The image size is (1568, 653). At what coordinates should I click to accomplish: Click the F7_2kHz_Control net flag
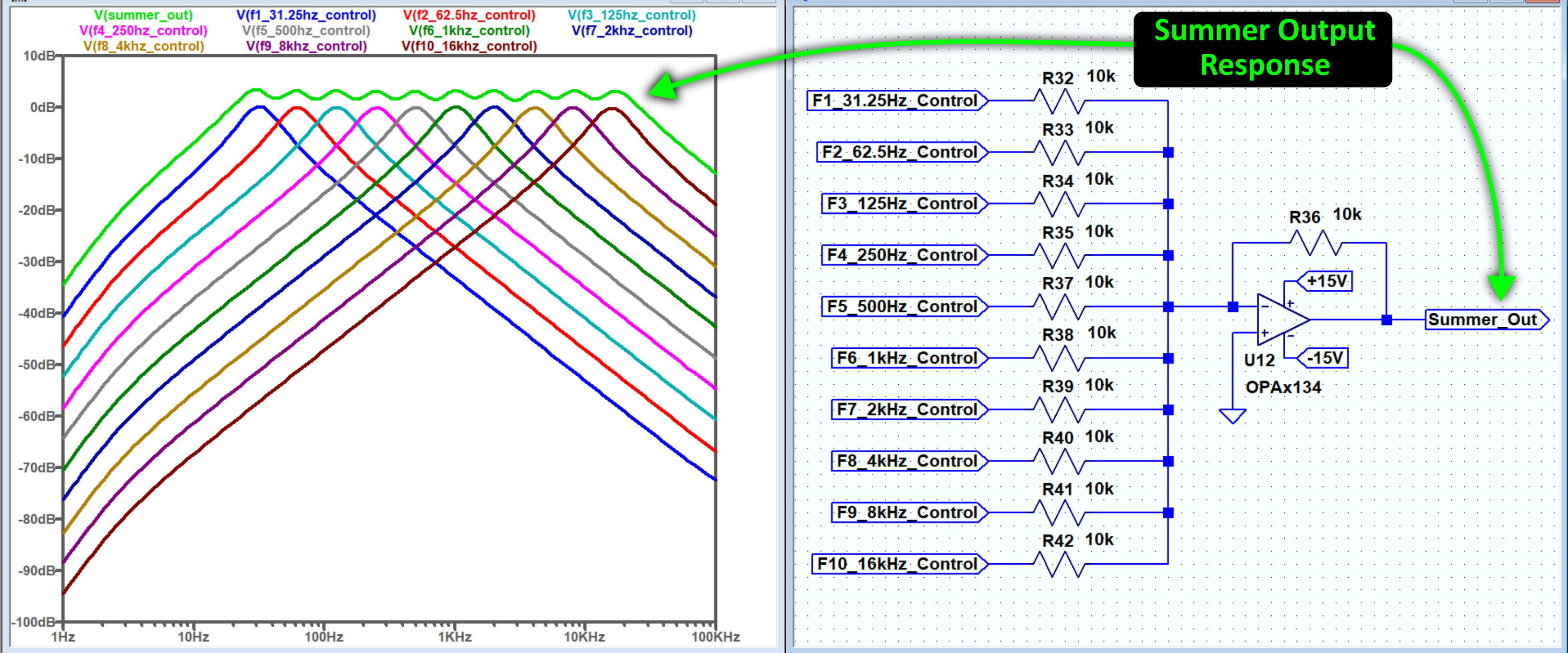909,410
